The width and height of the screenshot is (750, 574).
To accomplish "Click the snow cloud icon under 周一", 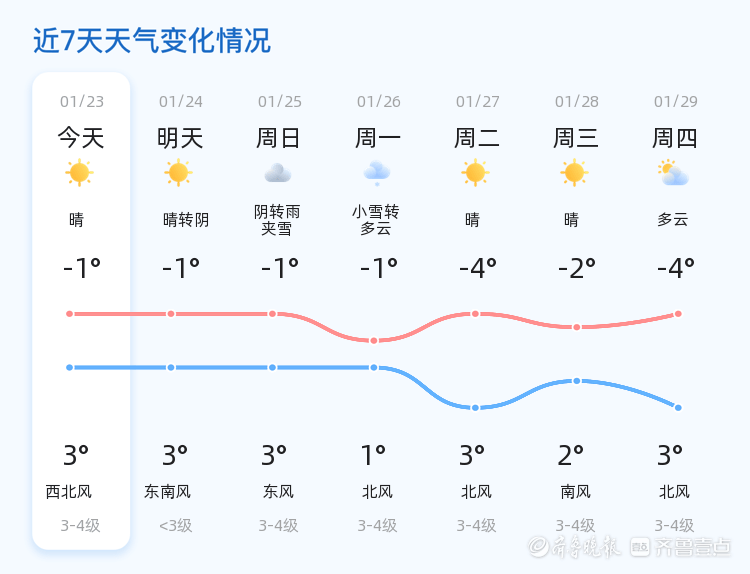I will 377,173.
